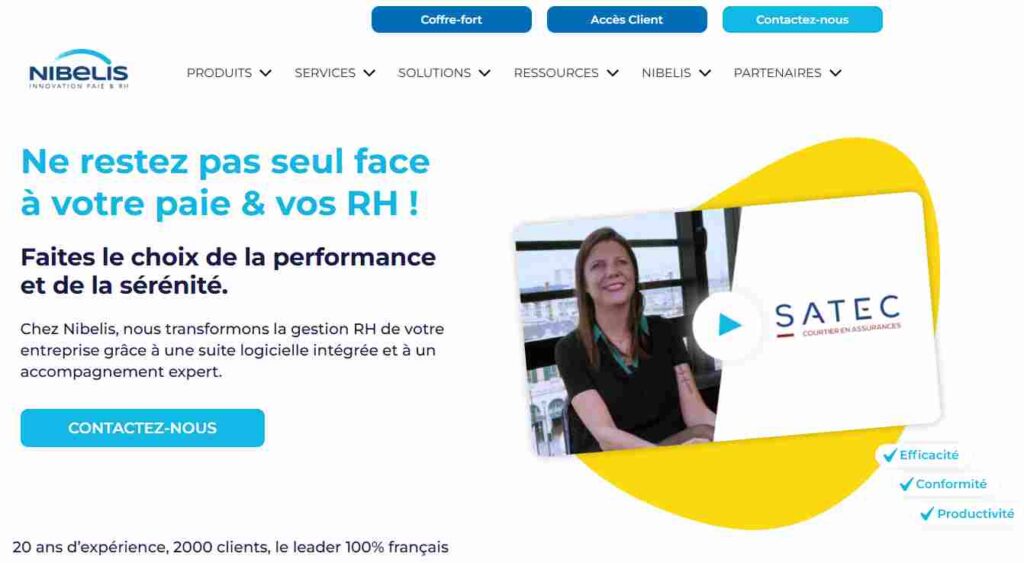Viewport: 1024px width, 563px height.
Task: Play the SATEC testimonial video
Action: 728,325
